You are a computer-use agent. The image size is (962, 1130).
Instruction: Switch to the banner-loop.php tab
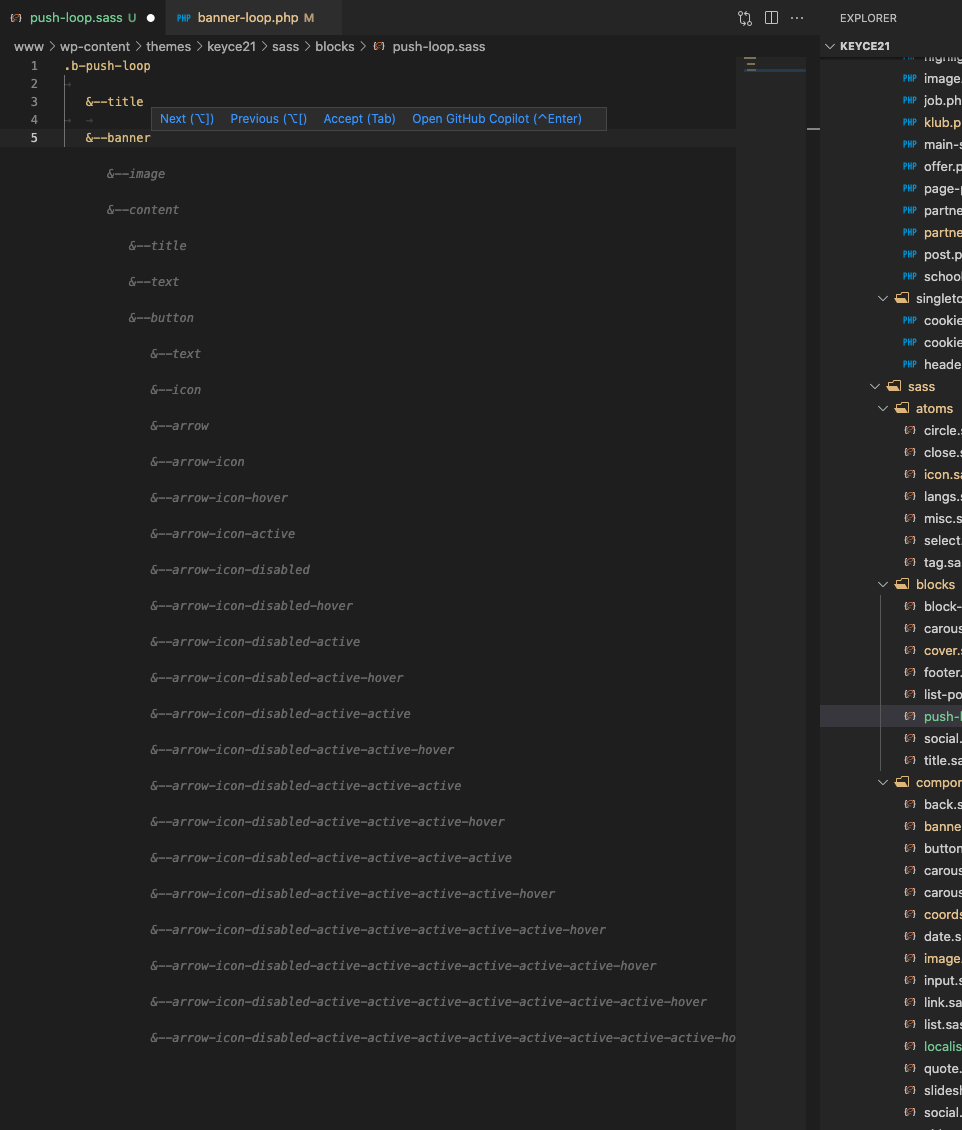[250, 17]
